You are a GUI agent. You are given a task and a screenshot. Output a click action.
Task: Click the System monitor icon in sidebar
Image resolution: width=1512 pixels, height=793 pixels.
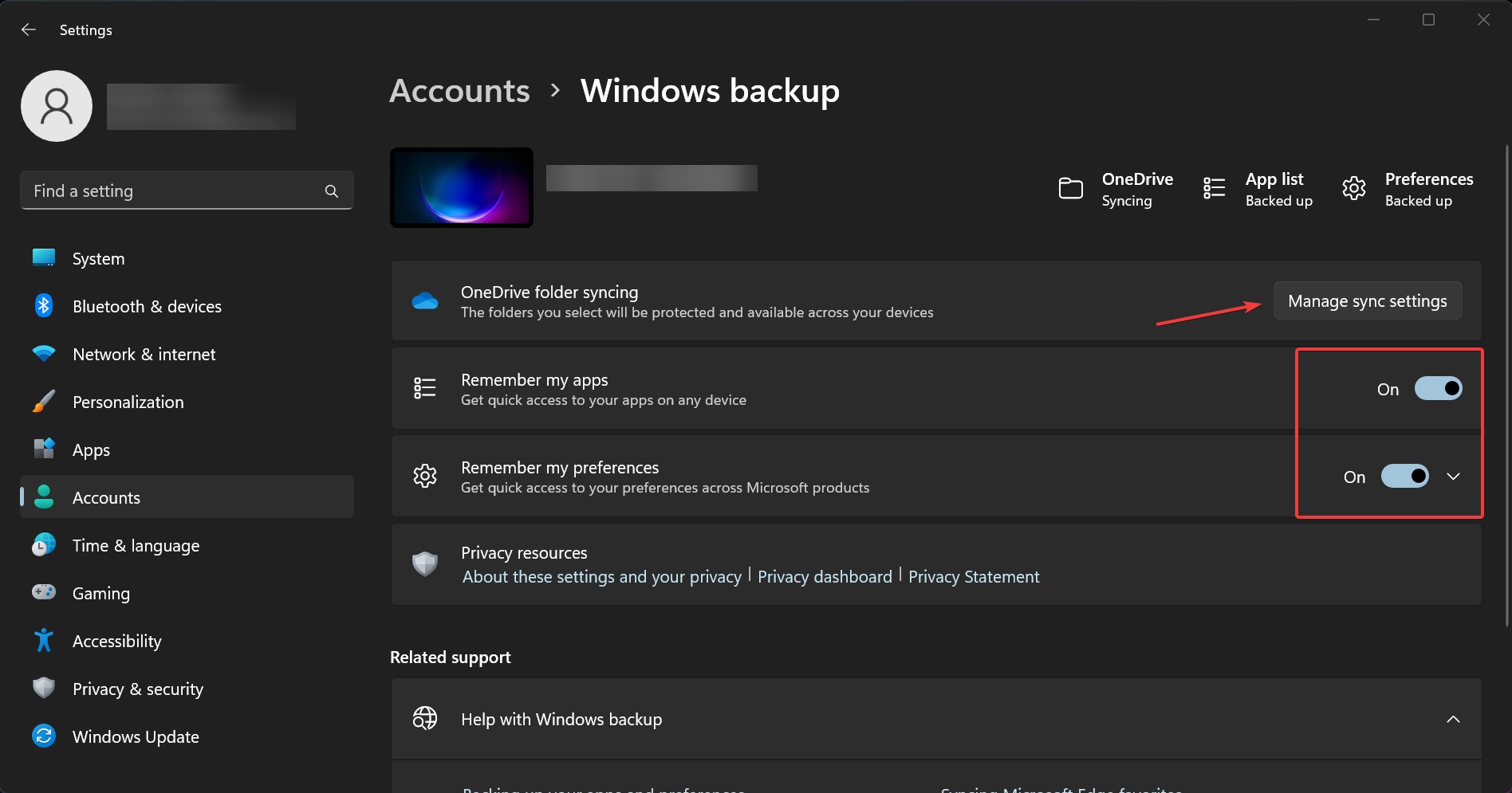pos(44,258)
